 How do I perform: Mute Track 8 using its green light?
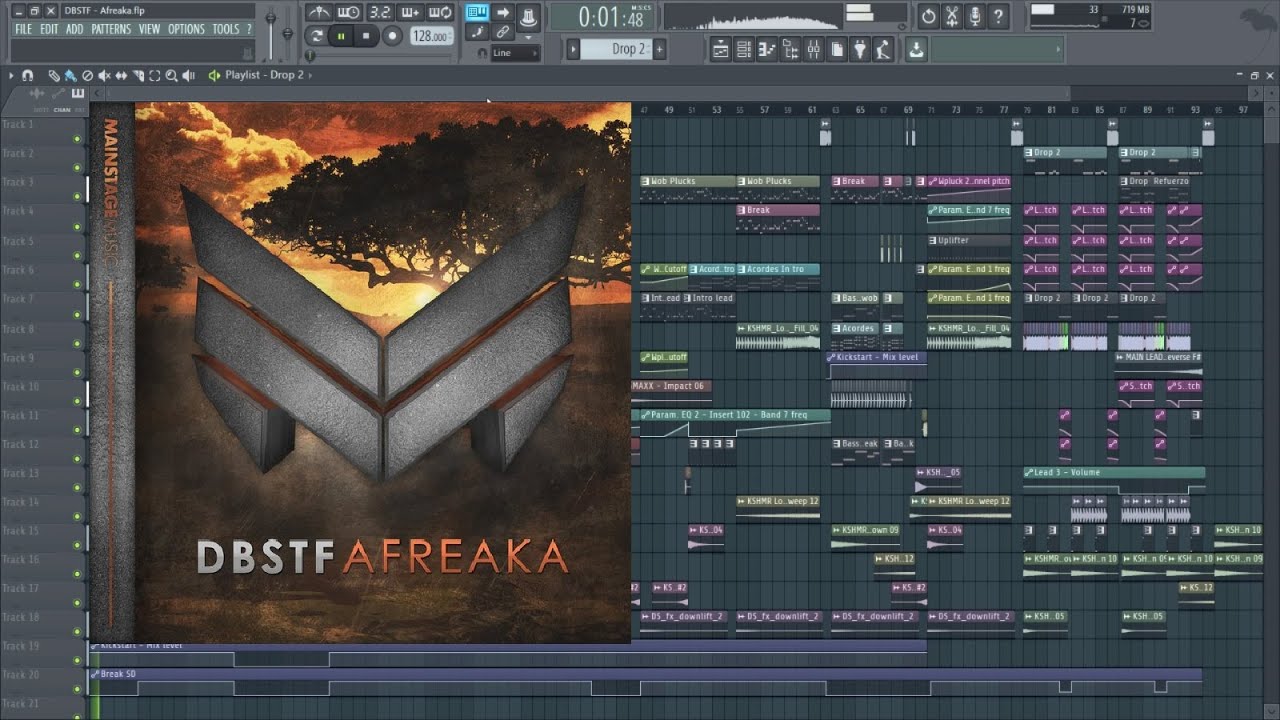(77, 343)
